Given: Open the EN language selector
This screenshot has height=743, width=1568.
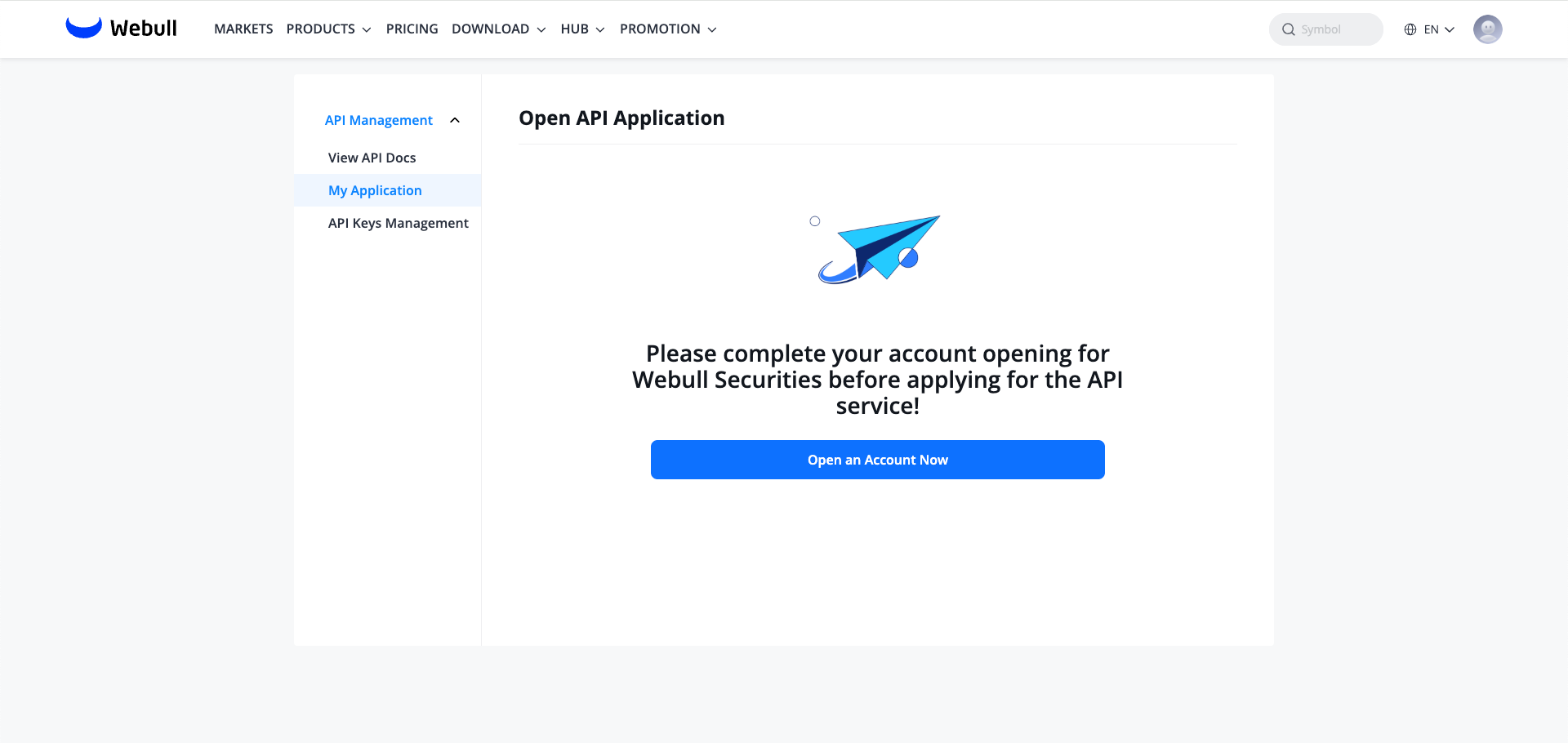Looking at the screenshot, I should pyautogui.click(x=1429, y=29).
